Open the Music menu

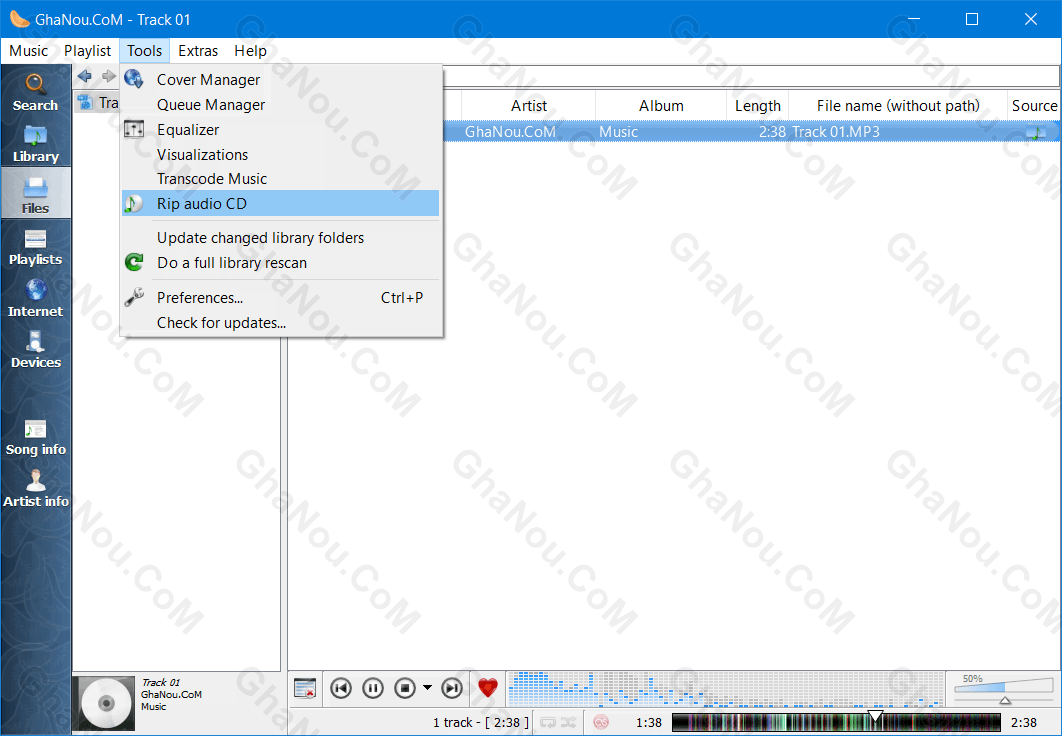pos(28,51)
